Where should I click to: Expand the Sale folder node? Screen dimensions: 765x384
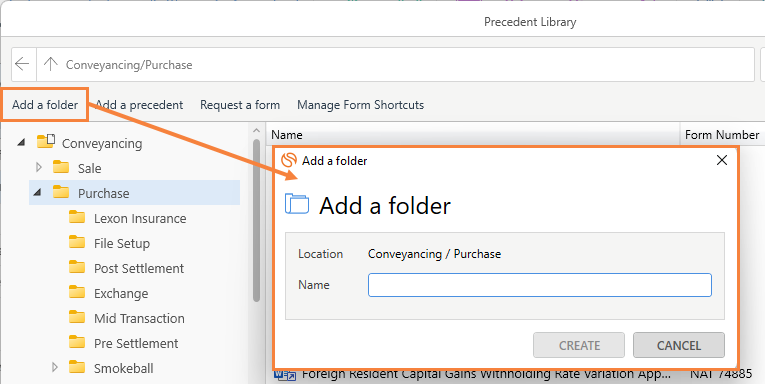click(40, 167)
